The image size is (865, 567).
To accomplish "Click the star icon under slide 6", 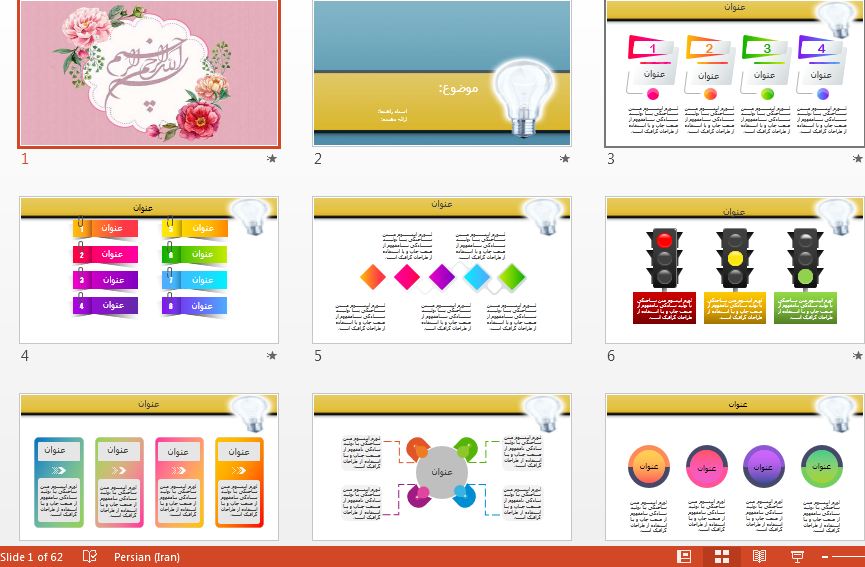I will tap(858, 355).
